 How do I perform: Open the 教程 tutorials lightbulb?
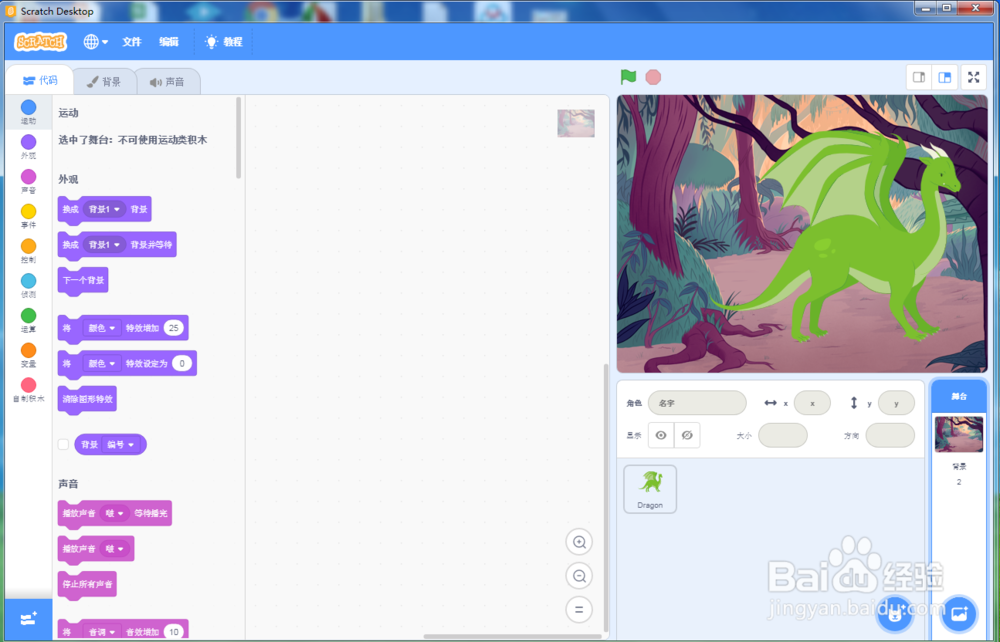223,42
